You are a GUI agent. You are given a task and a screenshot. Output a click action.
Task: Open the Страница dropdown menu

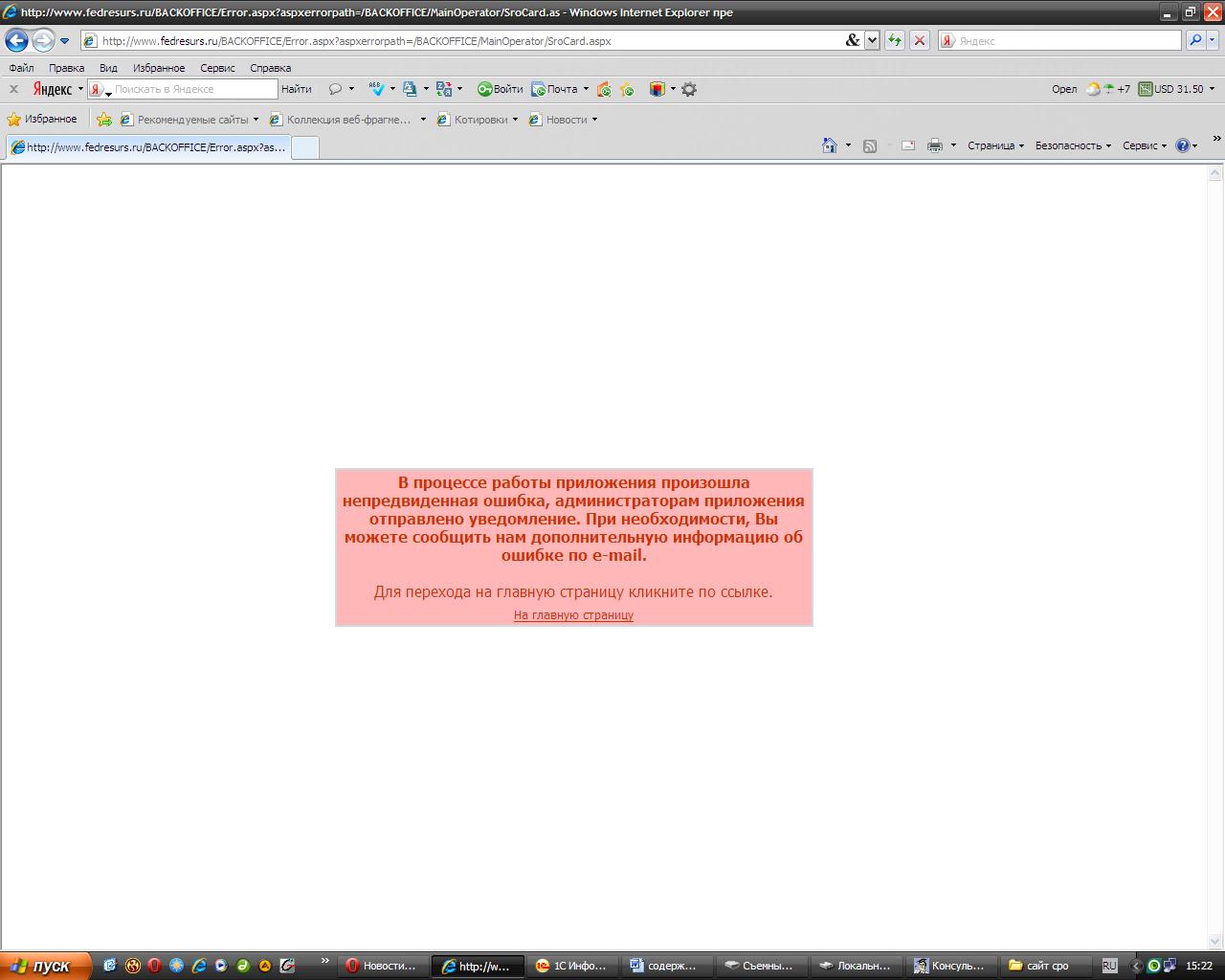pyautogui.click(x=995, y=145)
